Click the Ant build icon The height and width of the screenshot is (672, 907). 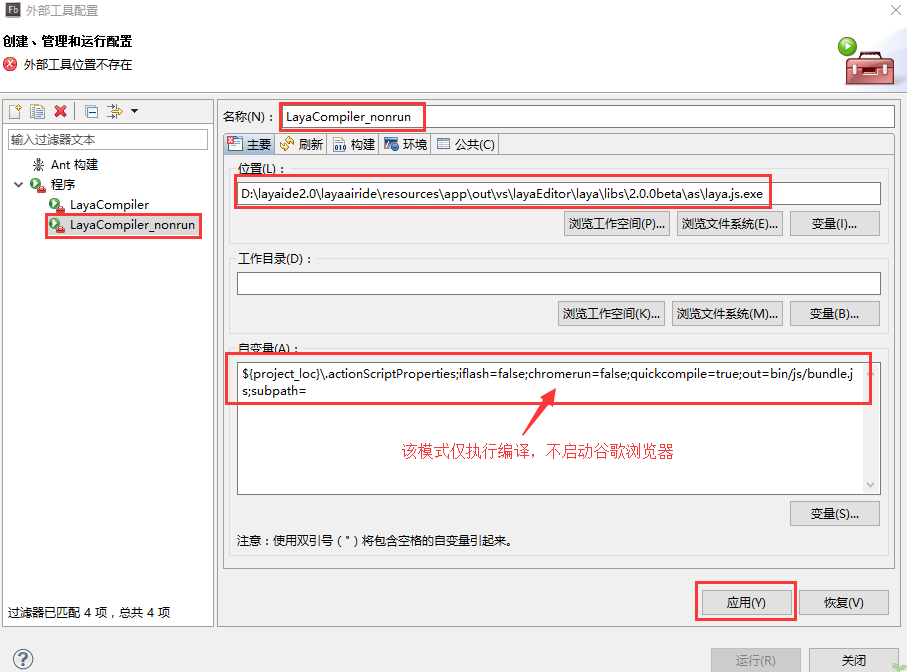coord(38,165)
